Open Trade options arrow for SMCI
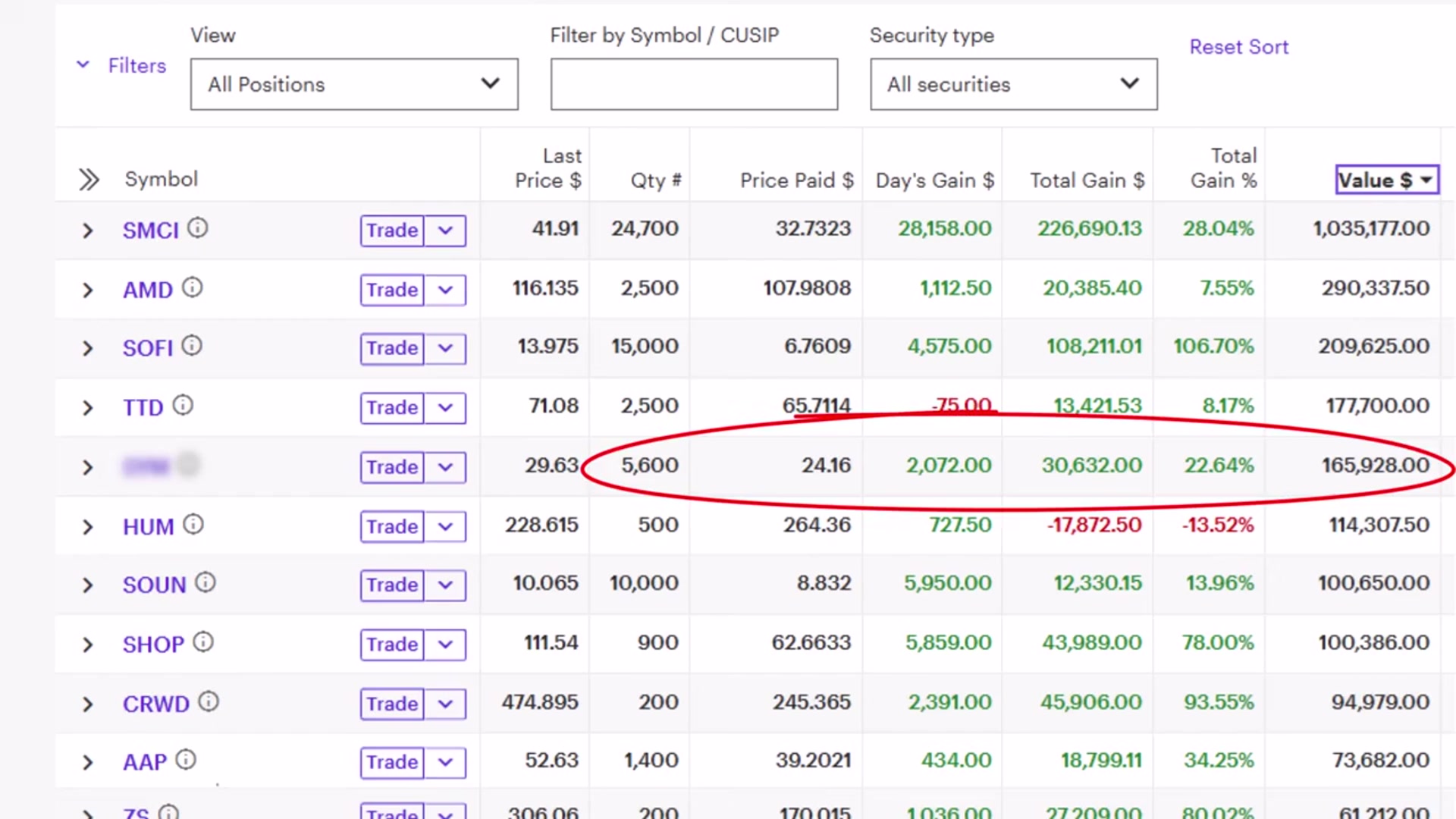Screen dimensions: 1456x819 (445, 231)
